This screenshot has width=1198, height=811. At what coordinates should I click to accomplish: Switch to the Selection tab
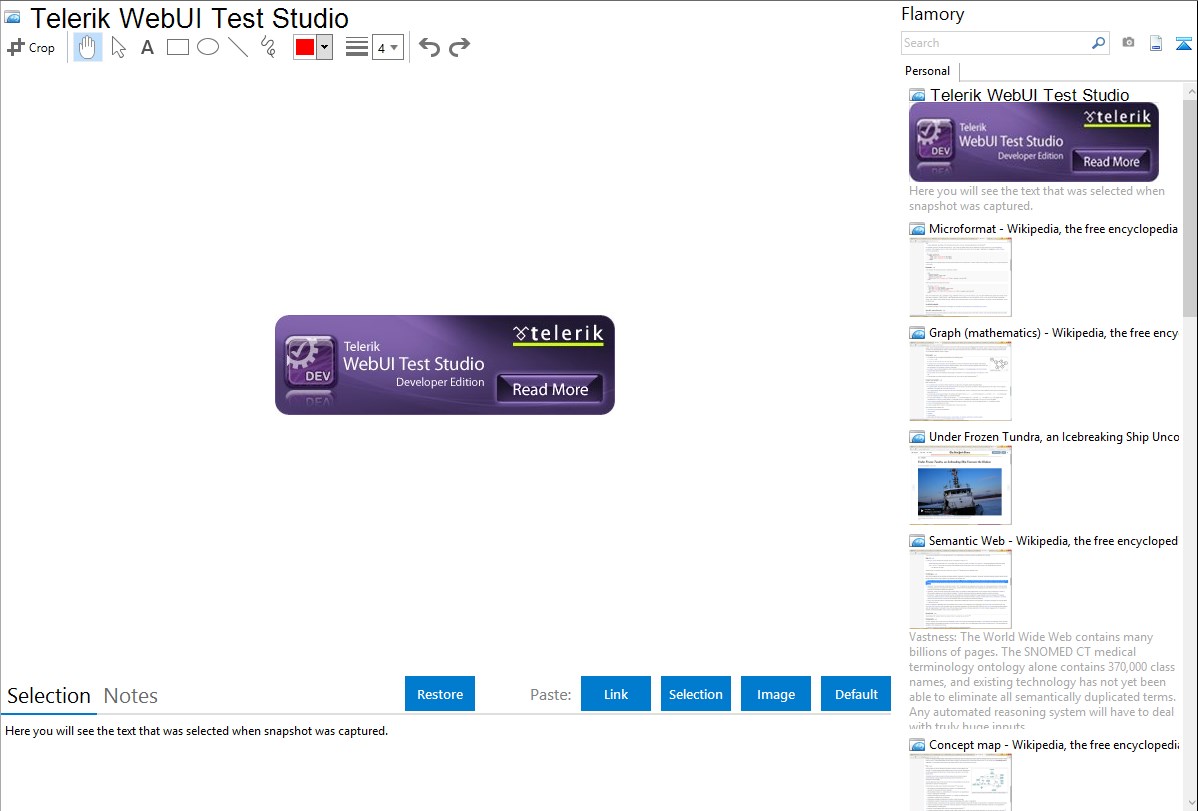click(x=49, y=696)
